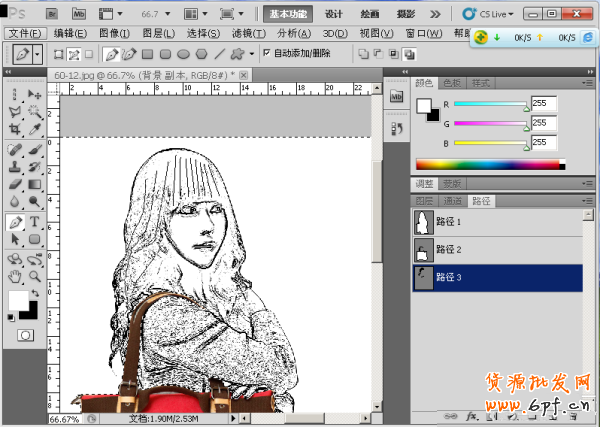The image size is (600, 427).
Task: Choose the Hand tool in the toolbox
Action: pyautogui.click(x=15, y=276)
